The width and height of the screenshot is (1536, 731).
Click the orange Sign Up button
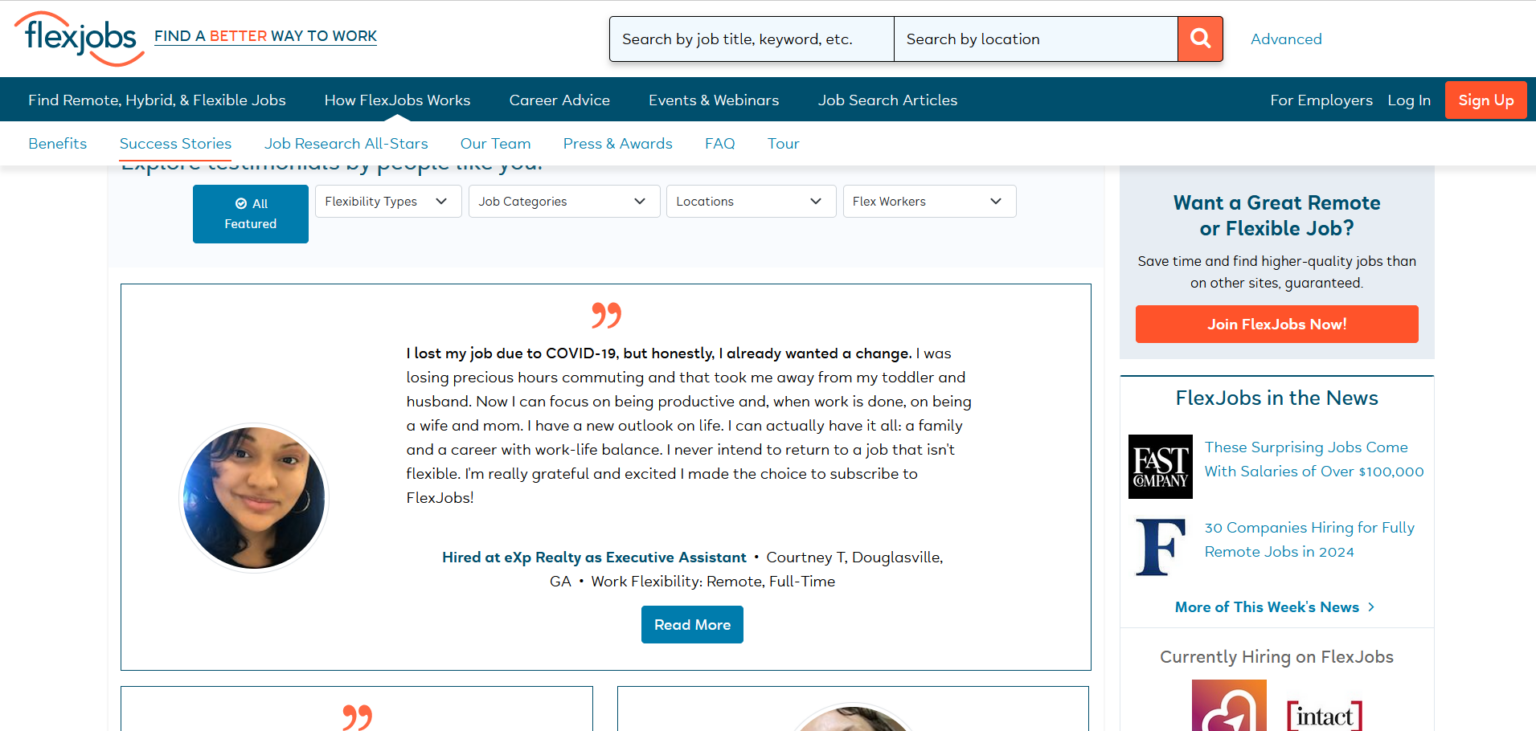[x=1485, y=100]
